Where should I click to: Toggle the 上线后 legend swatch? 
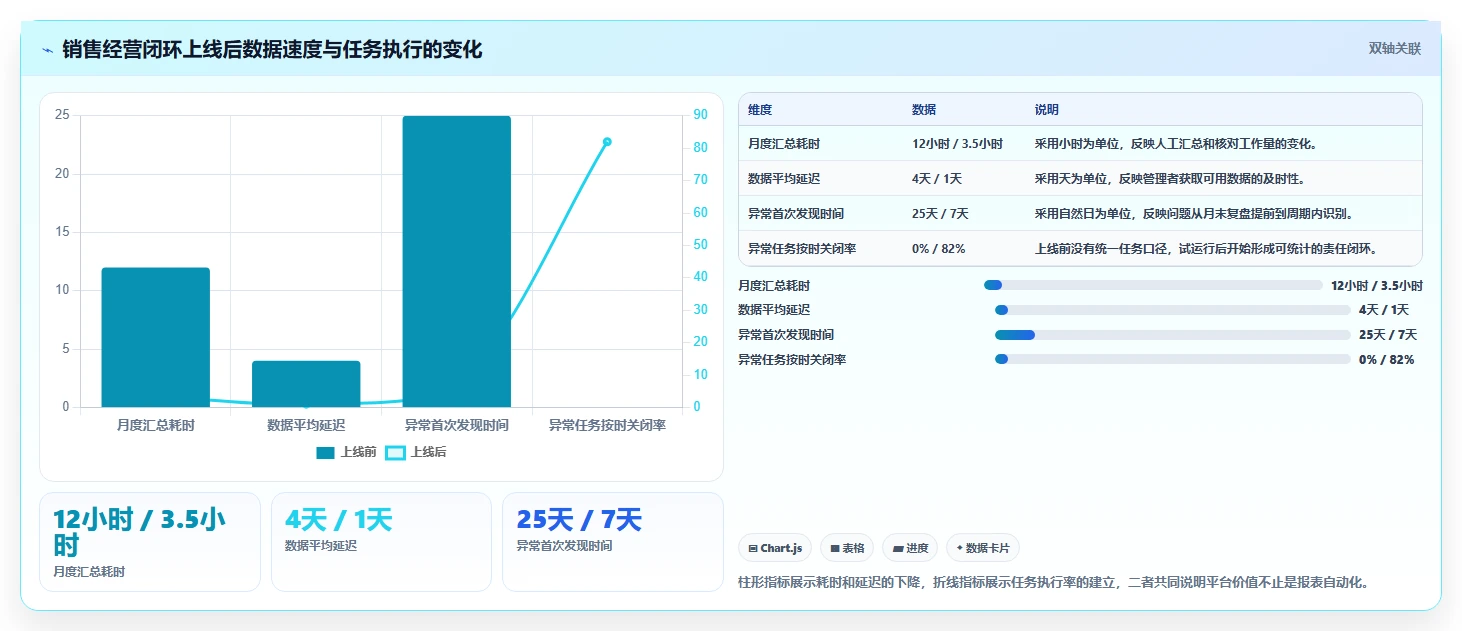tap(396, 453)
